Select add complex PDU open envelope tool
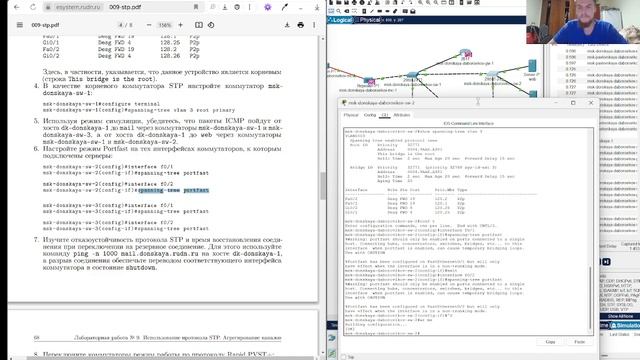Viewport: 640px width, 360px height. pyautogui.click(x=413, y=11)
